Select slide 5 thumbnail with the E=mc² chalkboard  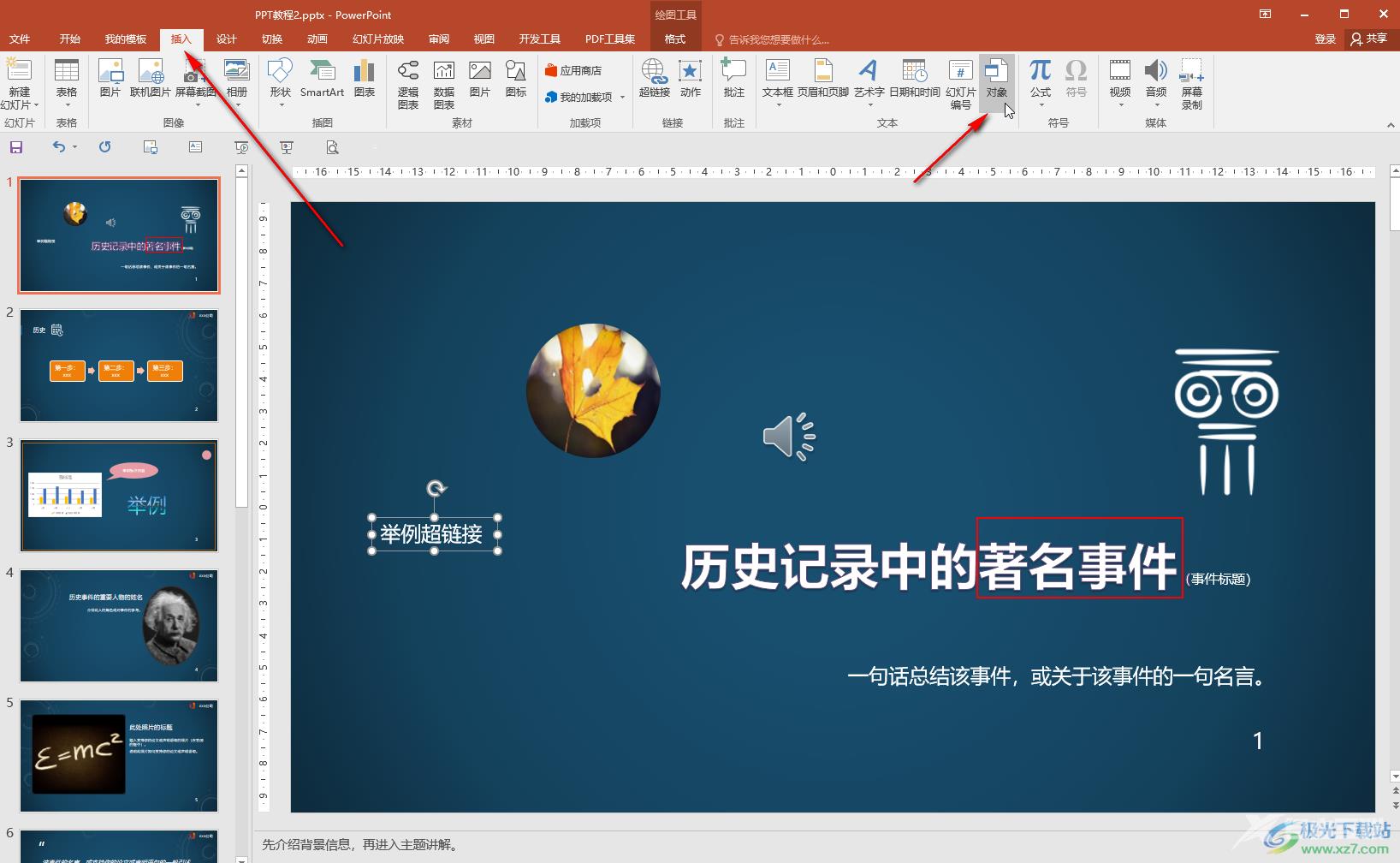point(119,756)
